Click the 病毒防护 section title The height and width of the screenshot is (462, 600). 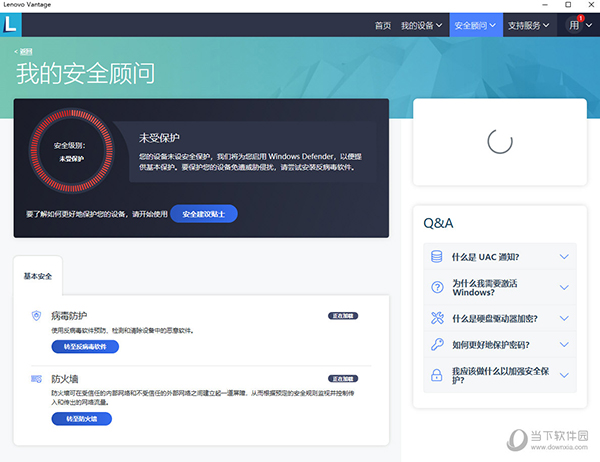click(x=69, y=316)
